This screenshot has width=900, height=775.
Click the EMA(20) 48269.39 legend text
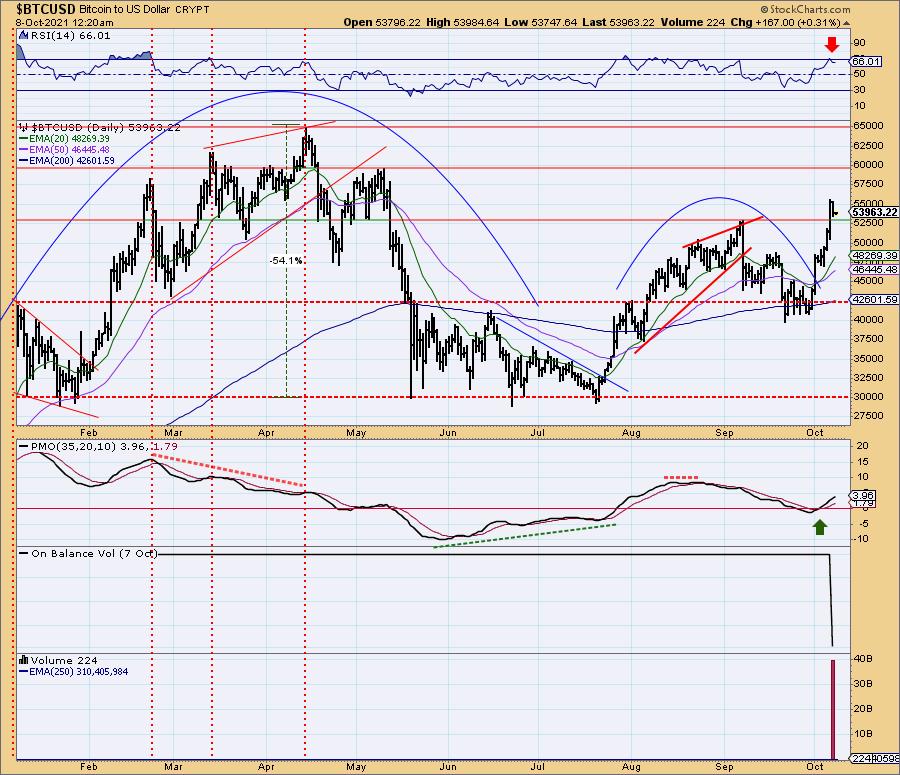coord(69,139)
